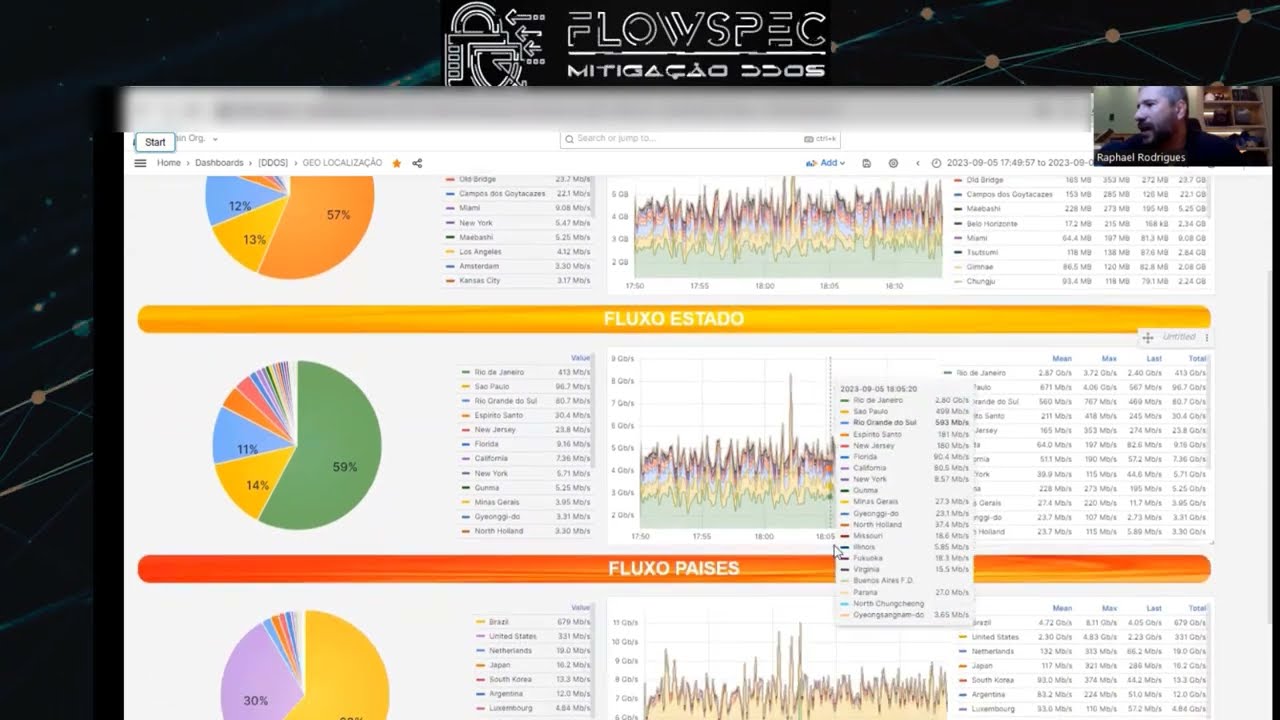Click the save dashboard icon

pos(866,163)
